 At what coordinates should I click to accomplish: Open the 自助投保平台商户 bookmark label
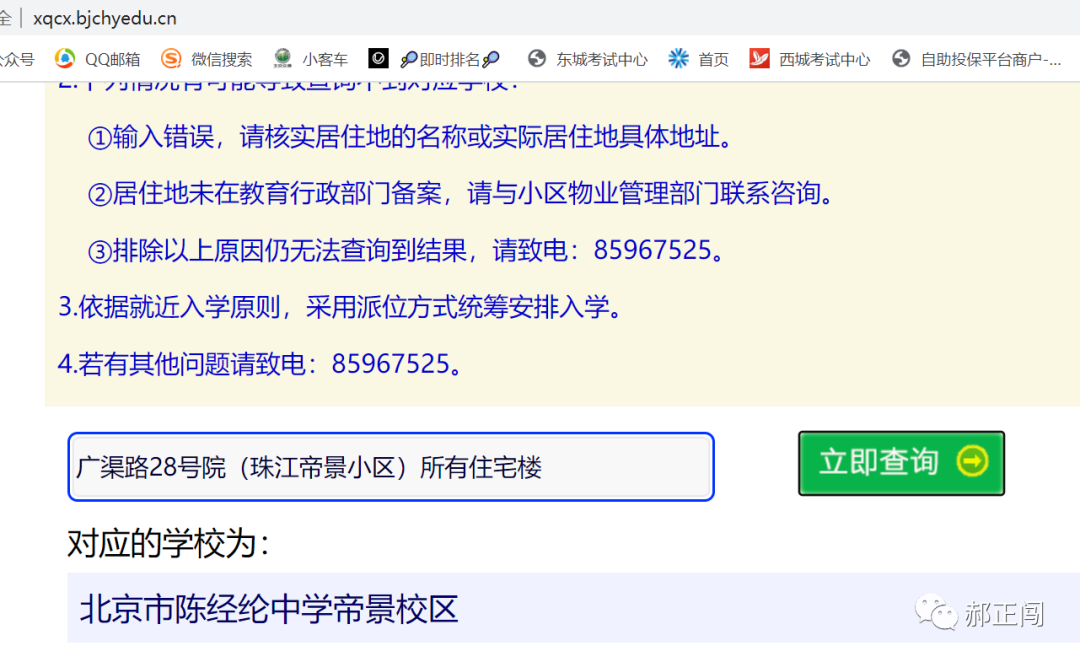click(990, 60)
